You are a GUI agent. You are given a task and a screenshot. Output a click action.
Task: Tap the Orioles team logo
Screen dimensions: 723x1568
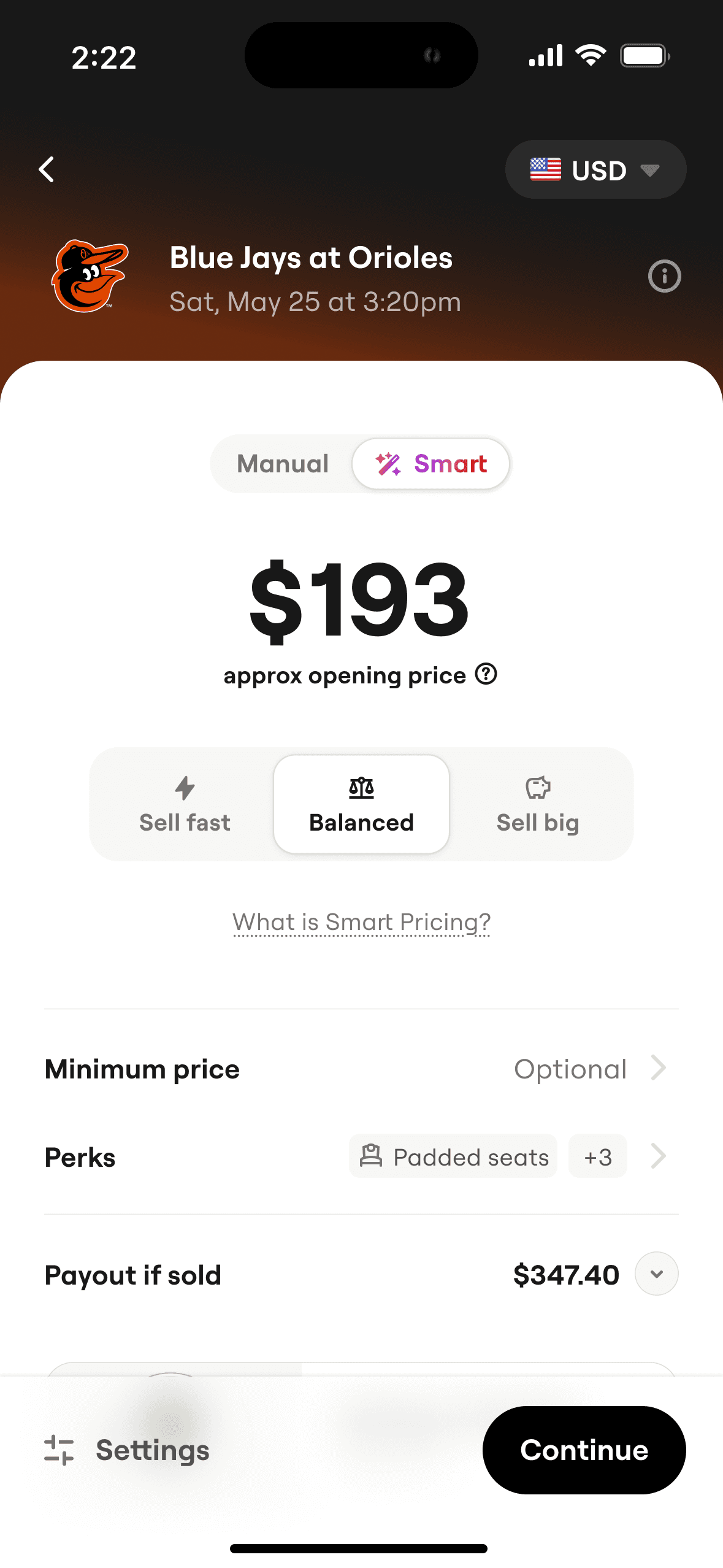(x=90, y=276)
